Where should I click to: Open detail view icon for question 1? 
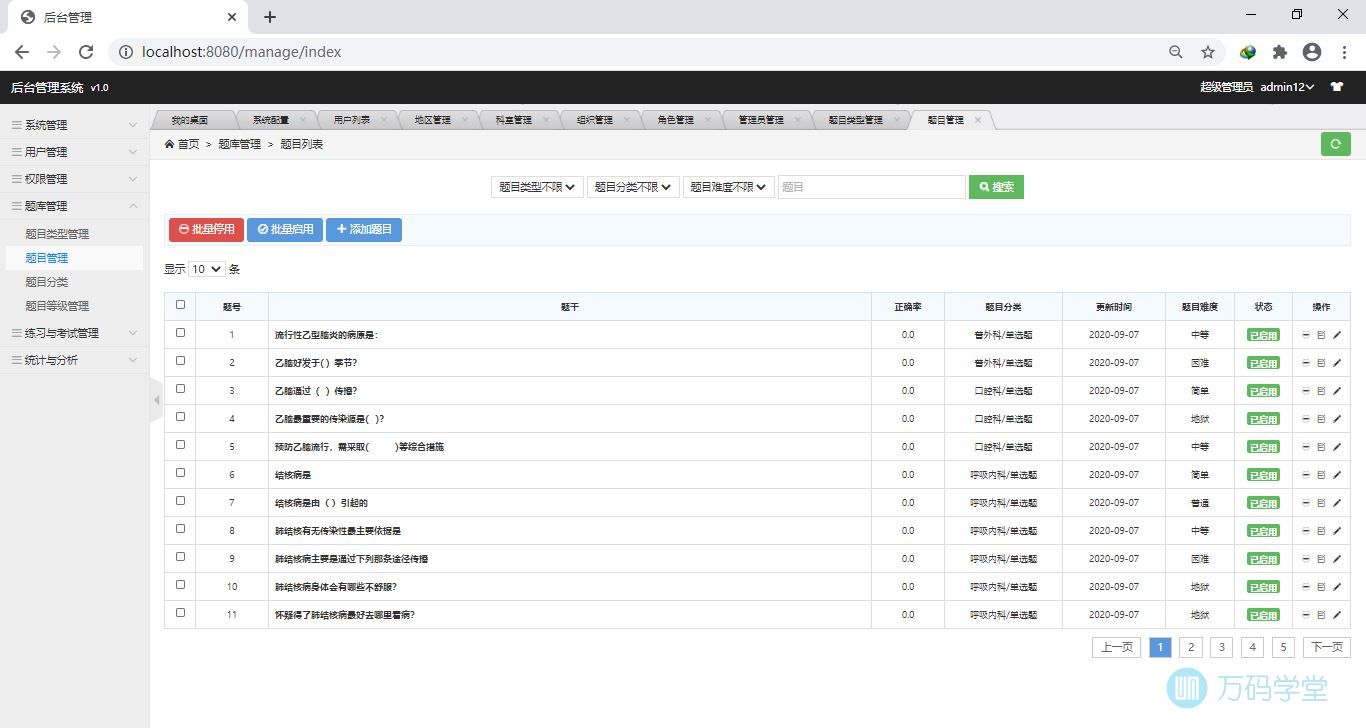coord(1321,335)
